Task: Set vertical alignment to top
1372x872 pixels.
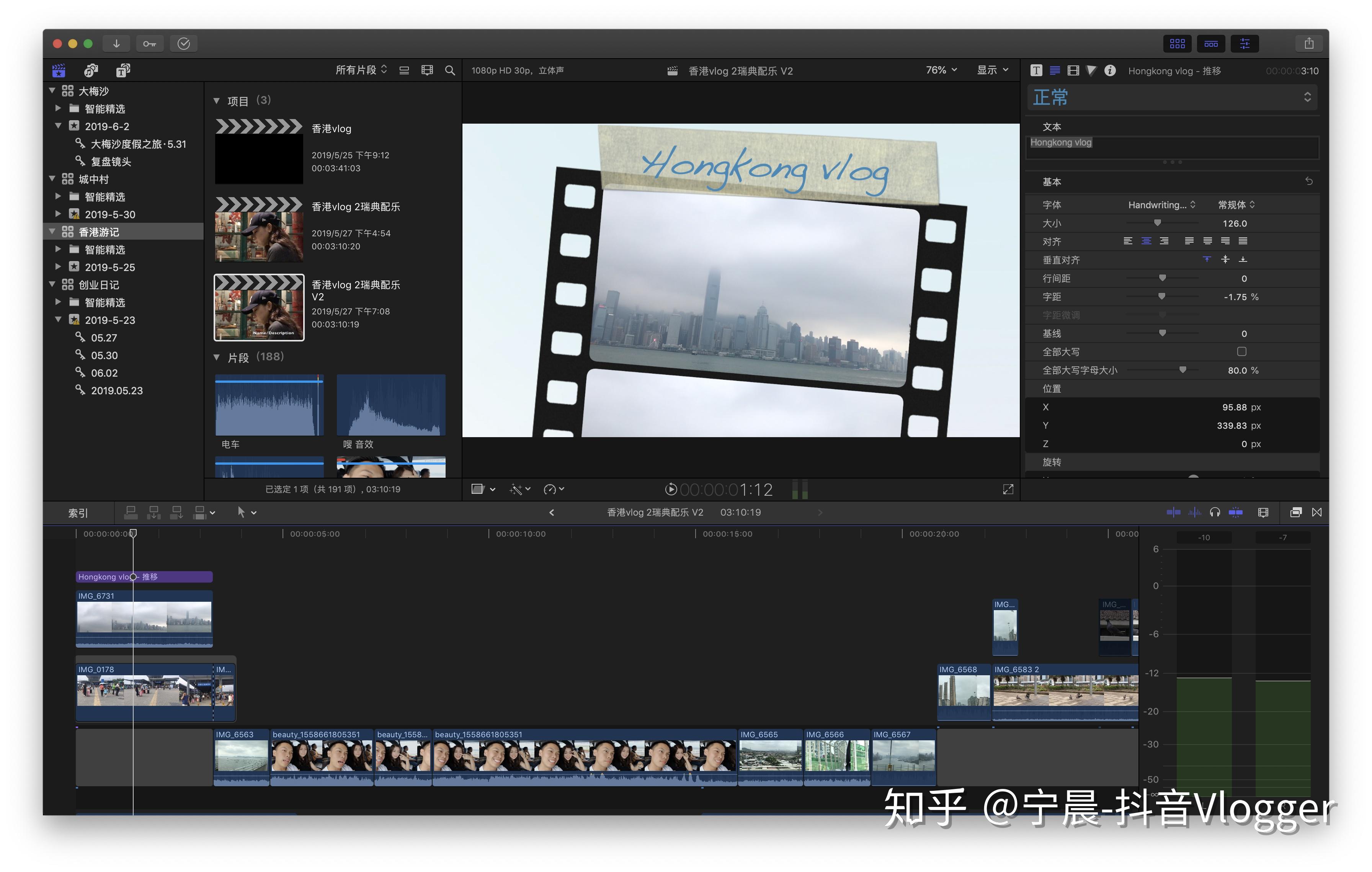Action: 1207,259
